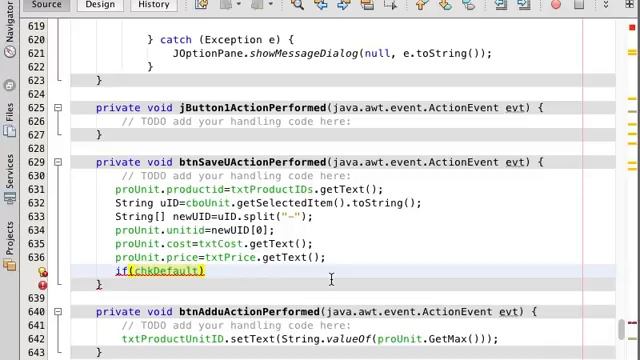The image size is (640, 360).
Task: Click txtPrice in line 636
Action: point(230,258)
